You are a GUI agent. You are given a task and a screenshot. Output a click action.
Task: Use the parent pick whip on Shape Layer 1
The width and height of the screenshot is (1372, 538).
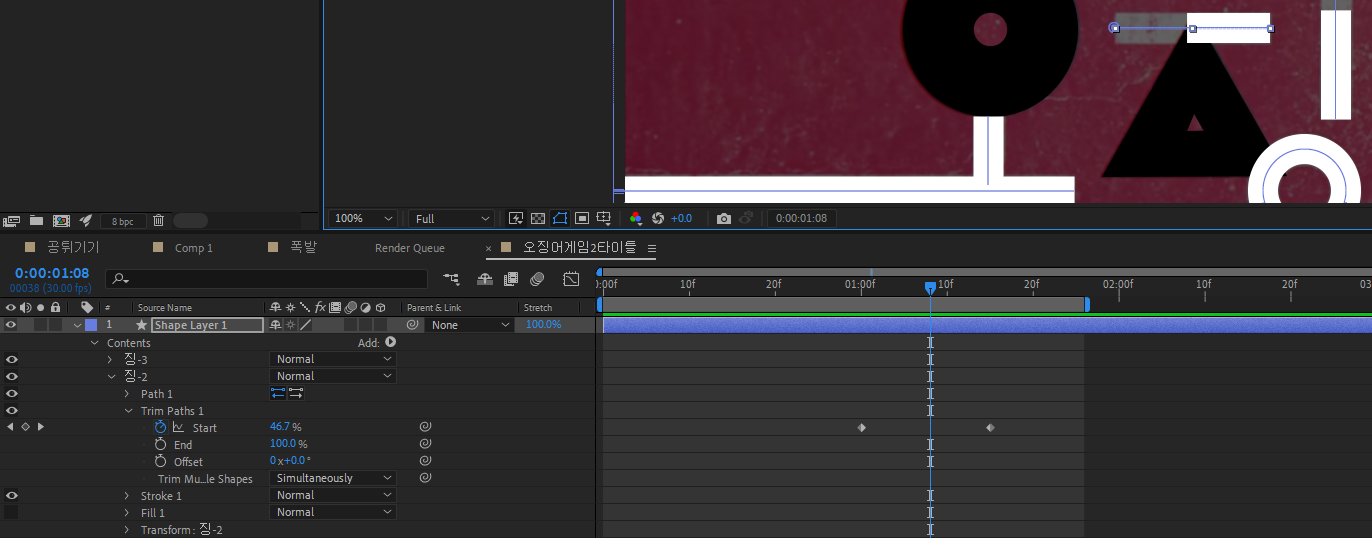coord(412,325)
